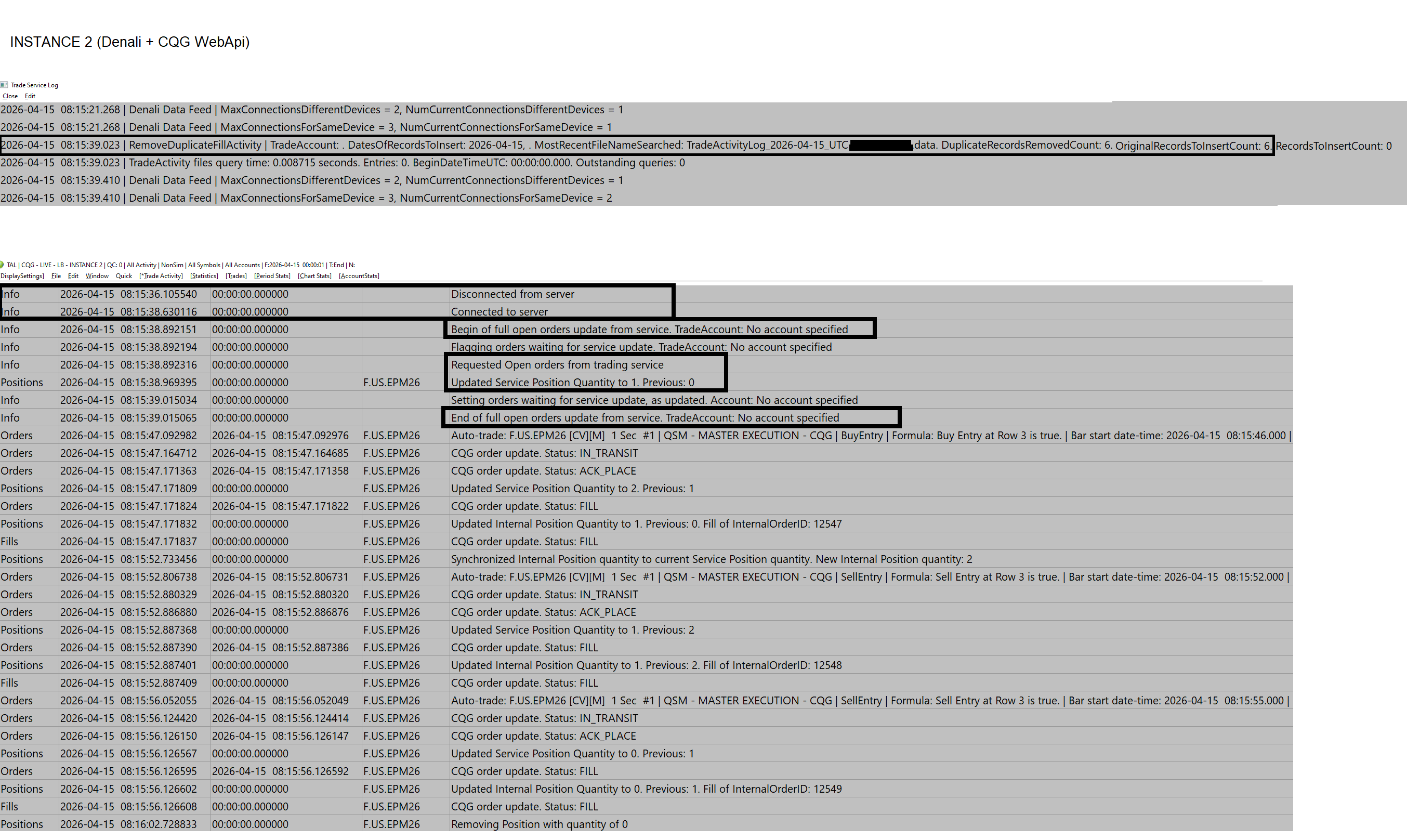
Task: Click the green TAL window status icon
Action: [2, 265]
